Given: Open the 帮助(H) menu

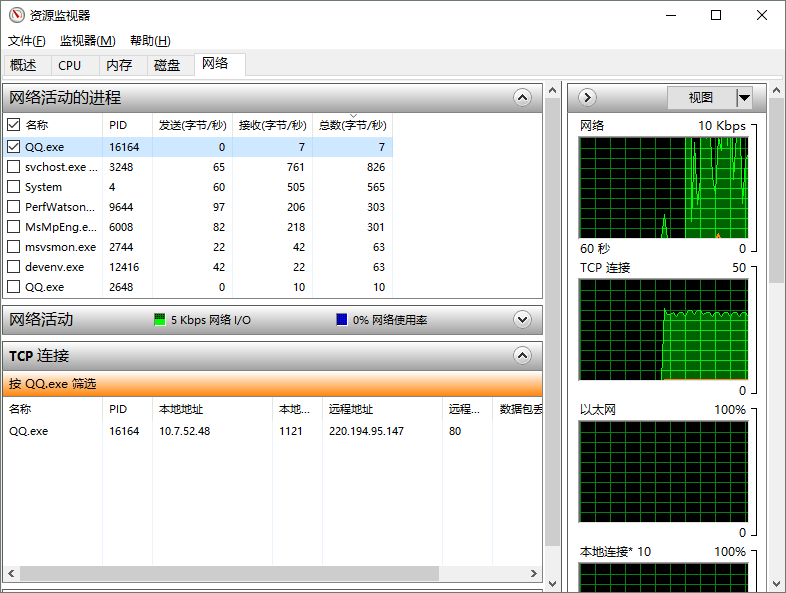Looking at the screenshot, I should pyautogui.click(x=150, y=41).
